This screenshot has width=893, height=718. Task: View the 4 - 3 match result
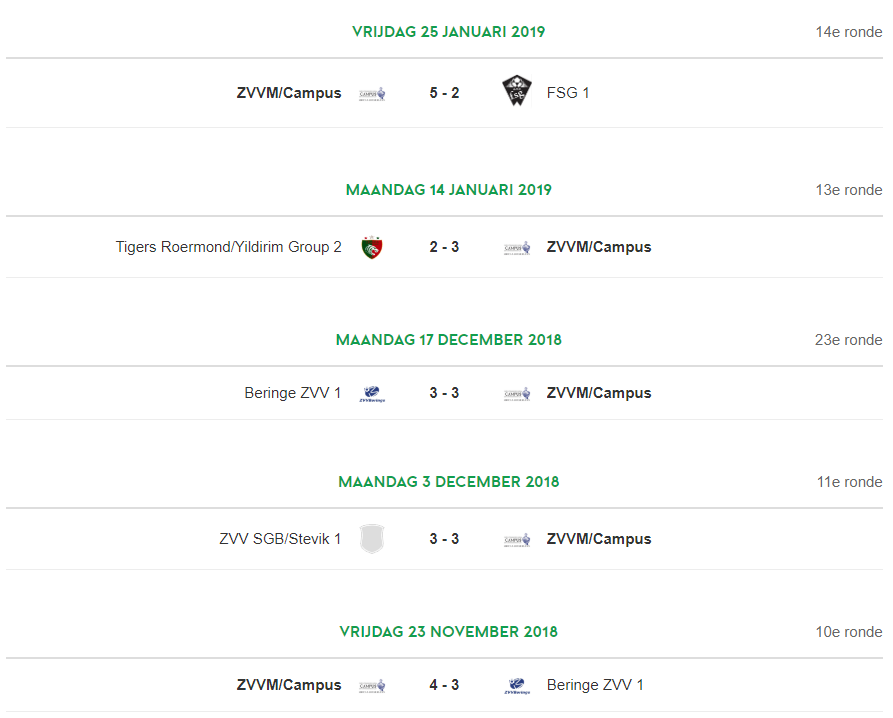coord(444,685)
